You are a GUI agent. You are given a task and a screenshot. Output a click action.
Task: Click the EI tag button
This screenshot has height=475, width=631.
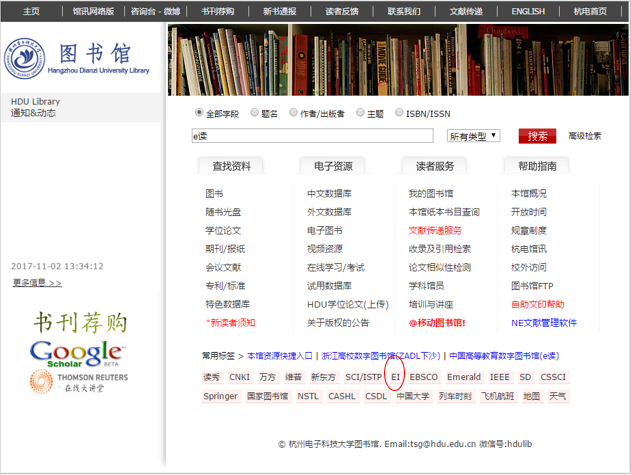395,377
